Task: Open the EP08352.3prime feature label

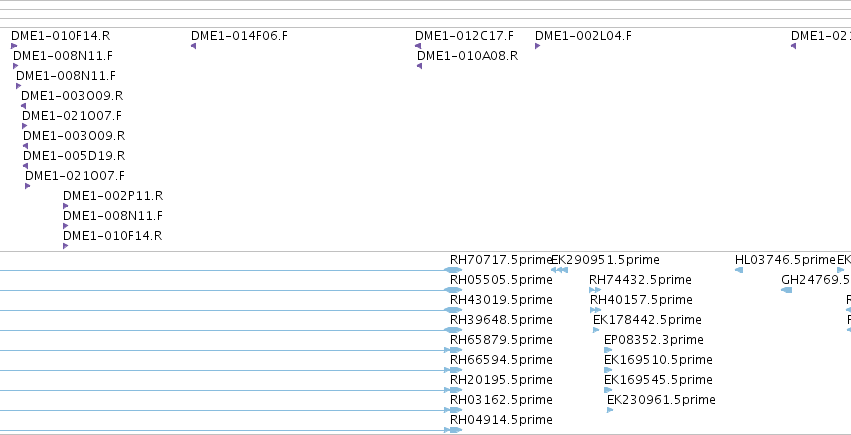Action: 654,340
